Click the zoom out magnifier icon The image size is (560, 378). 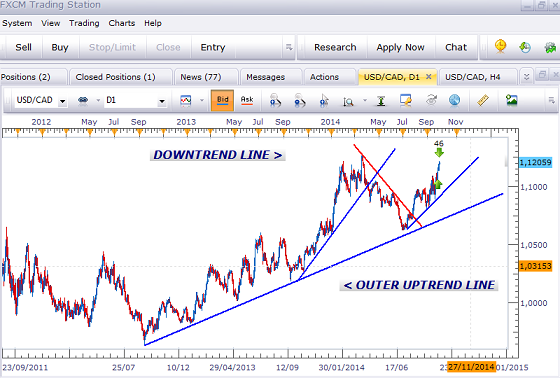point(300,100)
